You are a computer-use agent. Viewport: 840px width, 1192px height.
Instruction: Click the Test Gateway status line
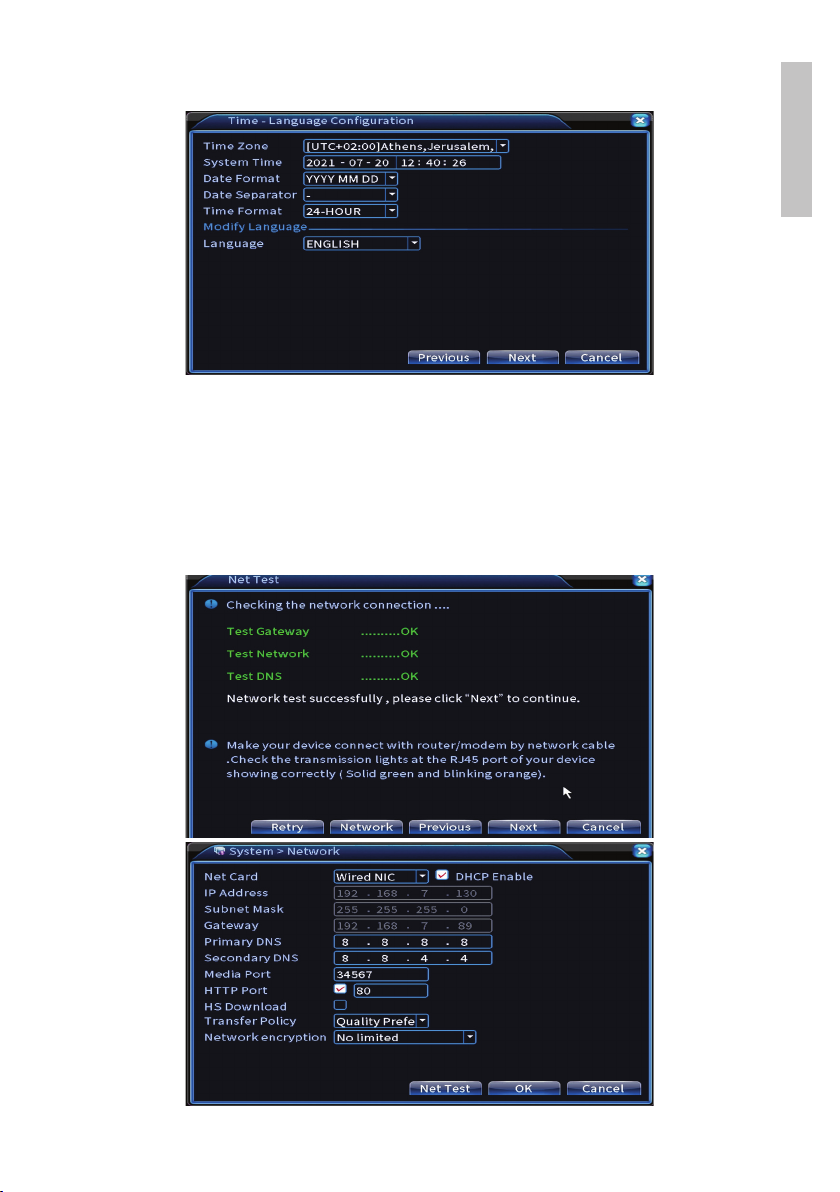(x=322, y=632)
